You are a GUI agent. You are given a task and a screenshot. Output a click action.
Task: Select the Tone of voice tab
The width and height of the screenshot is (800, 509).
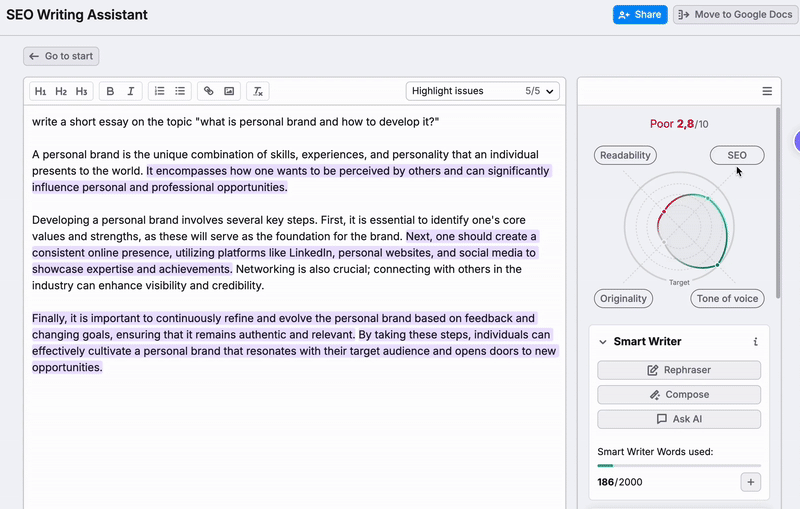click(727, 299)
